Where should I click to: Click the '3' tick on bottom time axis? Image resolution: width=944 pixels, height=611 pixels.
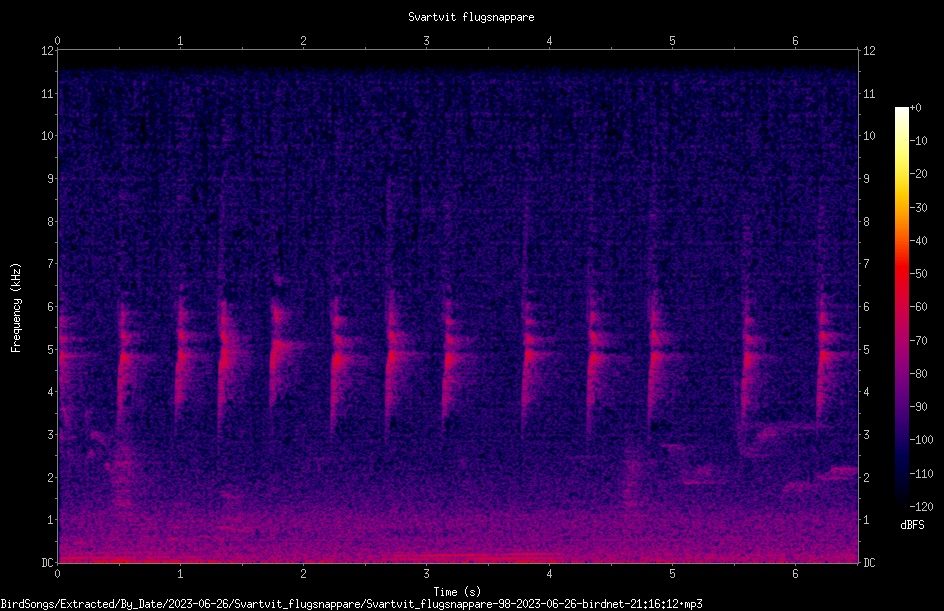(x=426, y=574)
